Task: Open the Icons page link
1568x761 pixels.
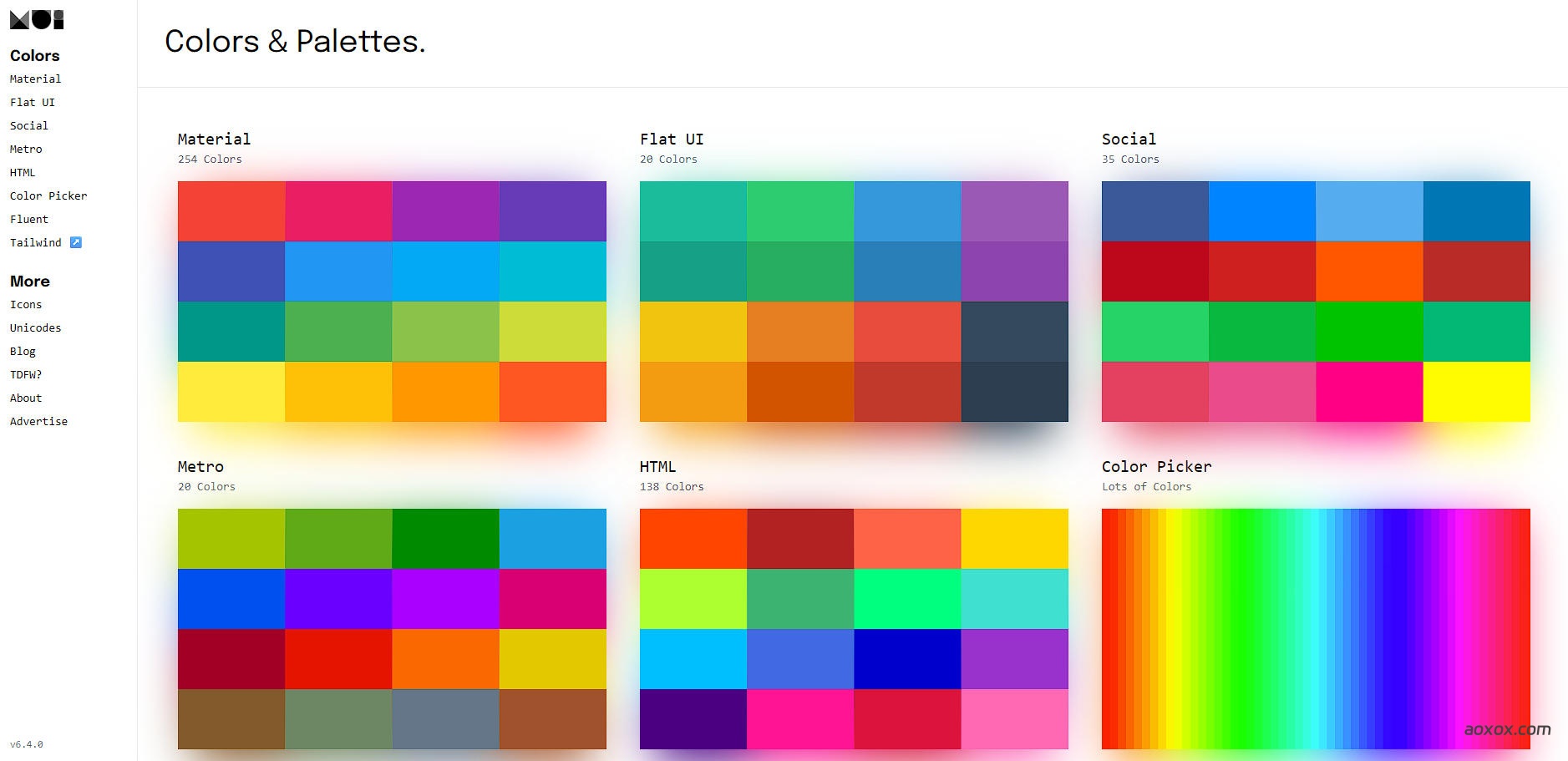Action: click(x=26, y=305)
